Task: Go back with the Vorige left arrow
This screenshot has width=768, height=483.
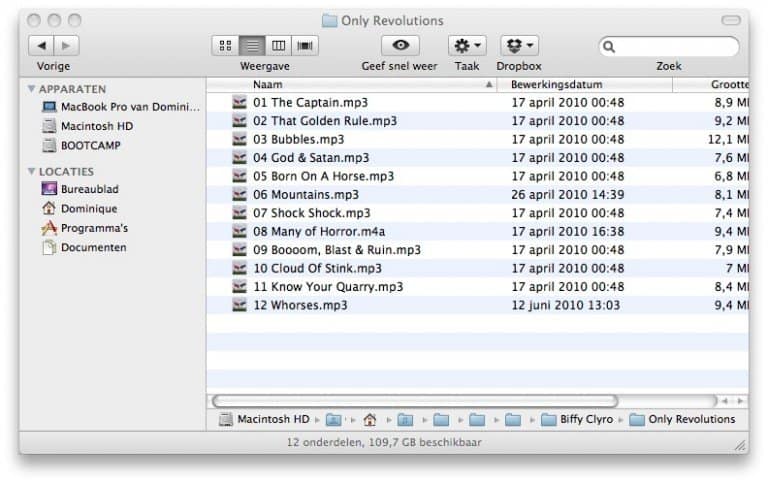Action: [x=42, y=46]
